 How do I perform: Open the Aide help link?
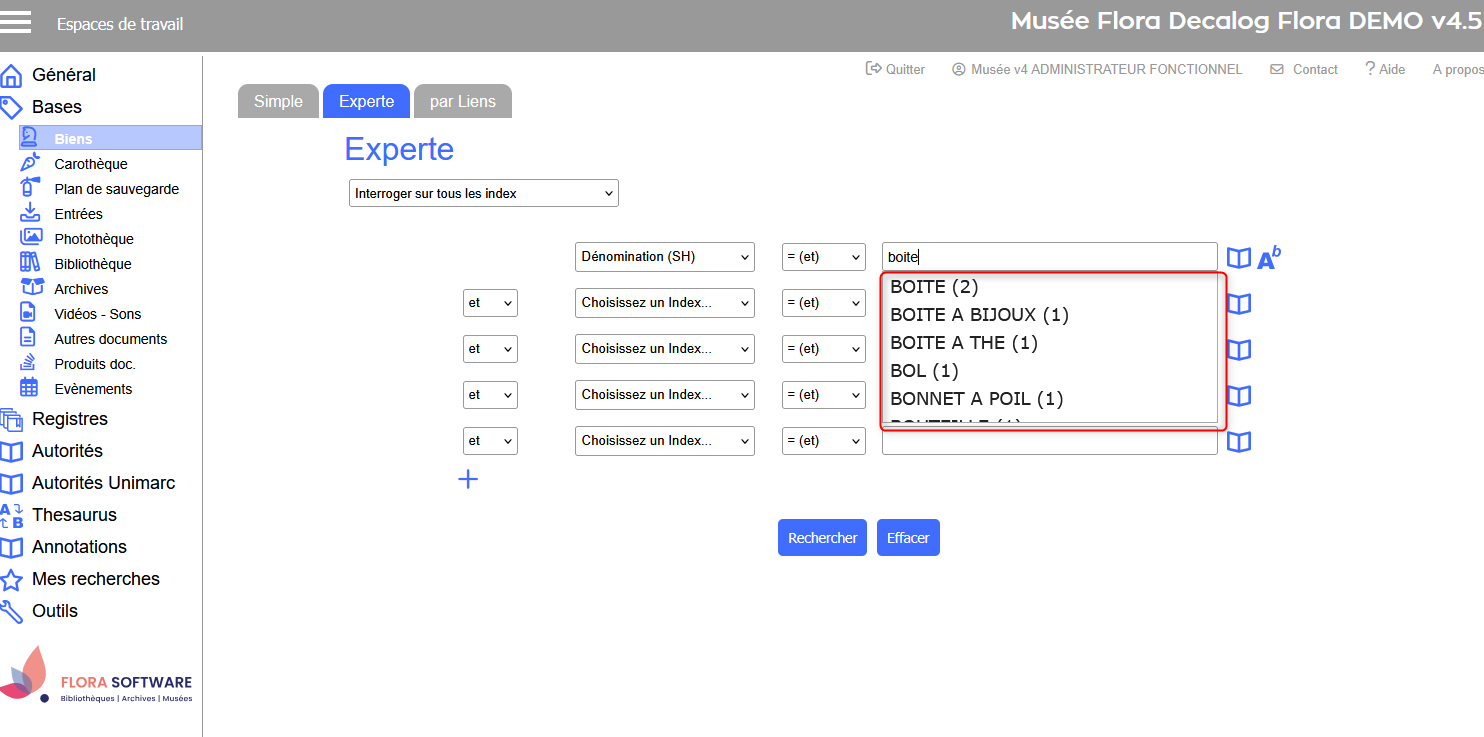tap(1385, 69)
